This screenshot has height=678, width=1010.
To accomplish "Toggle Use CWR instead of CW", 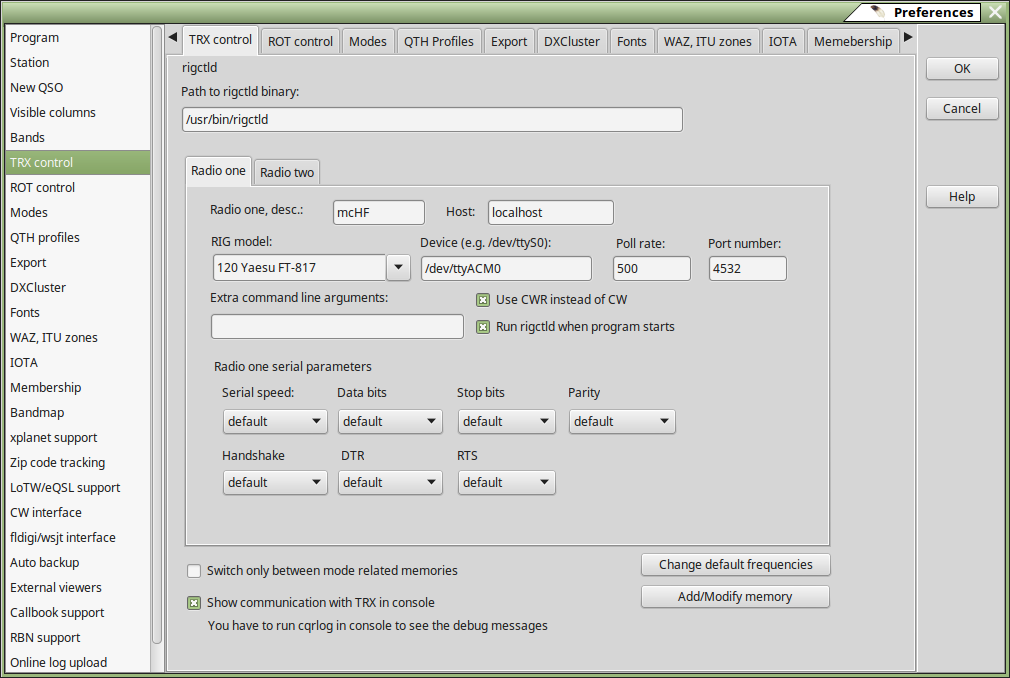I will coord(483,300).
